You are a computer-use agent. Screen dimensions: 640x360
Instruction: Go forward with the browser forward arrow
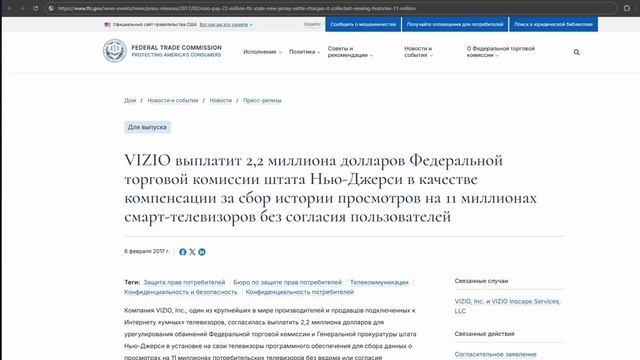(x=22, y=8)
